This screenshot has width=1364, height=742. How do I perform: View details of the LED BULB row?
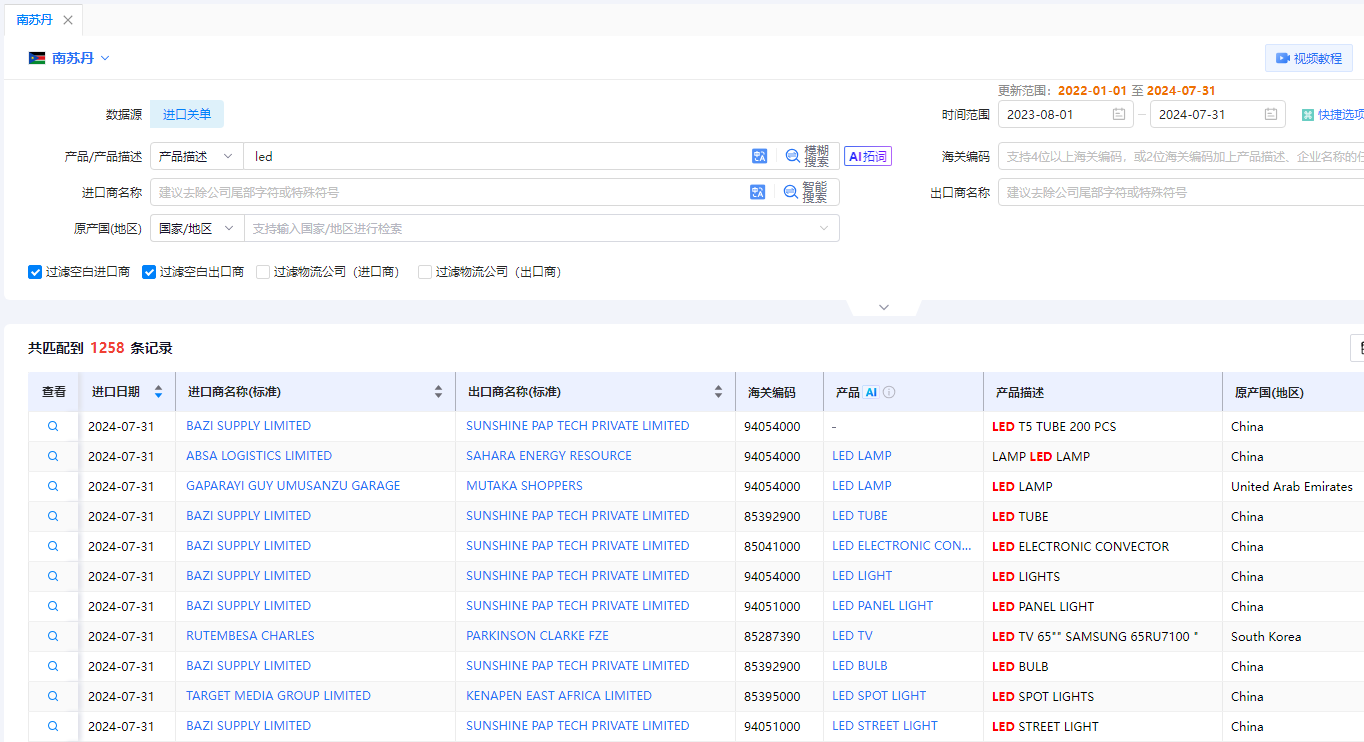click(x=53, y=666)
